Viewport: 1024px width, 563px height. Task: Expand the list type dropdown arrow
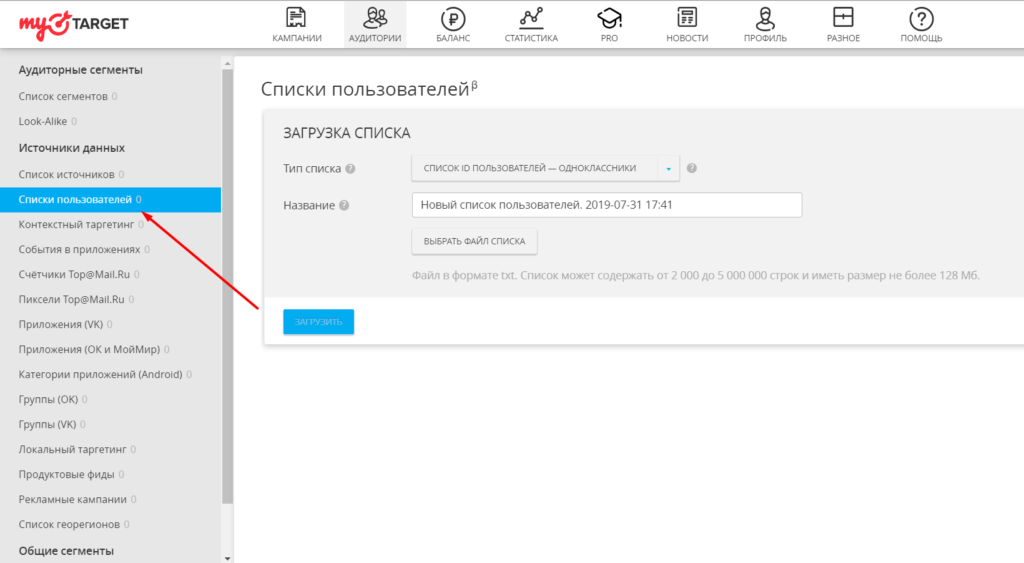[x=668, y=169]
